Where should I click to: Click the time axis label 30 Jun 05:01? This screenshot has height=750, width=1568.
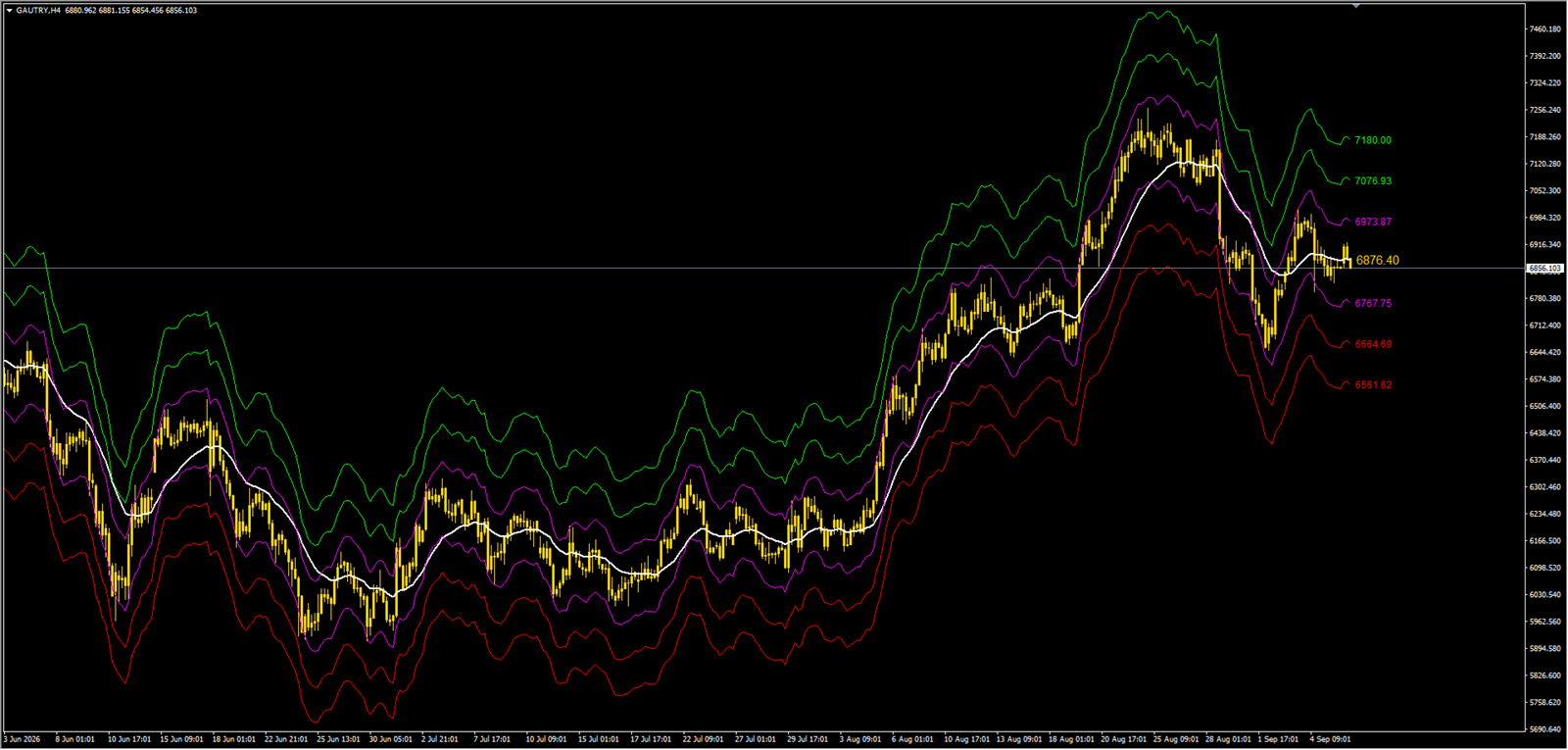tap(390, 739)
